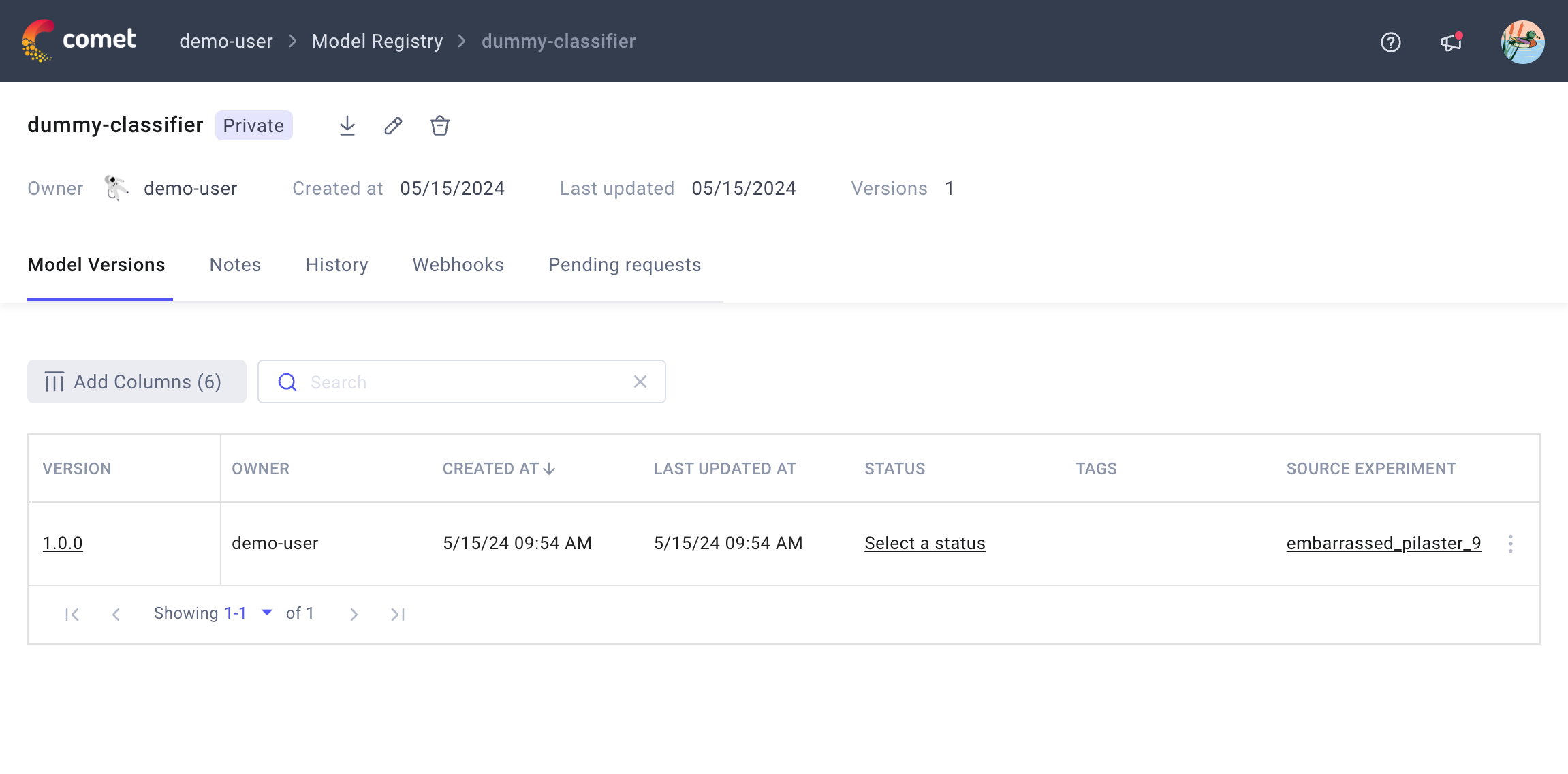
Task: Click the download model icon
Action: [x=347, y=125]
